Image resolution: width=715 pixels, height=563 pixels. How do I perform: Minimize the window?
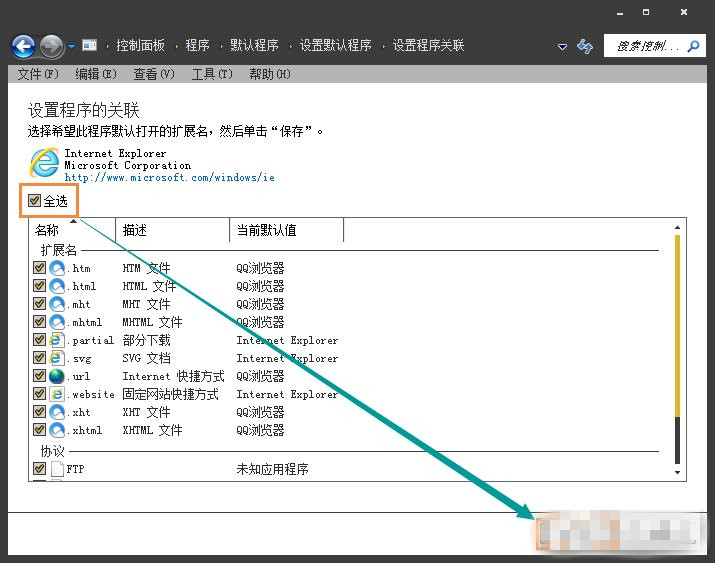(x=620, y=13)
